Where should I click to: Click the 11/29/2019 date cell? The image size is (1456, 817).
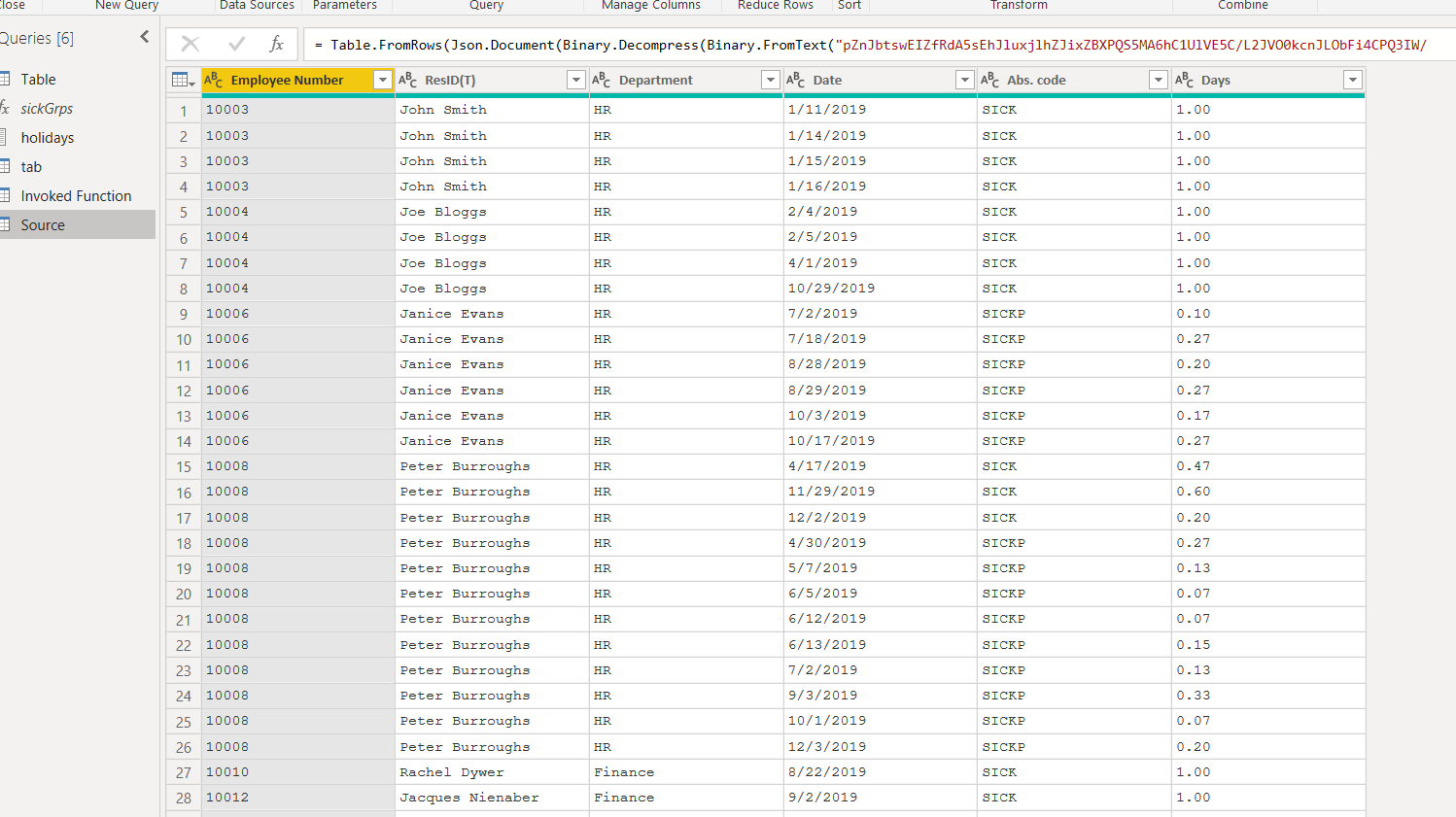click(x=880, y=492)
